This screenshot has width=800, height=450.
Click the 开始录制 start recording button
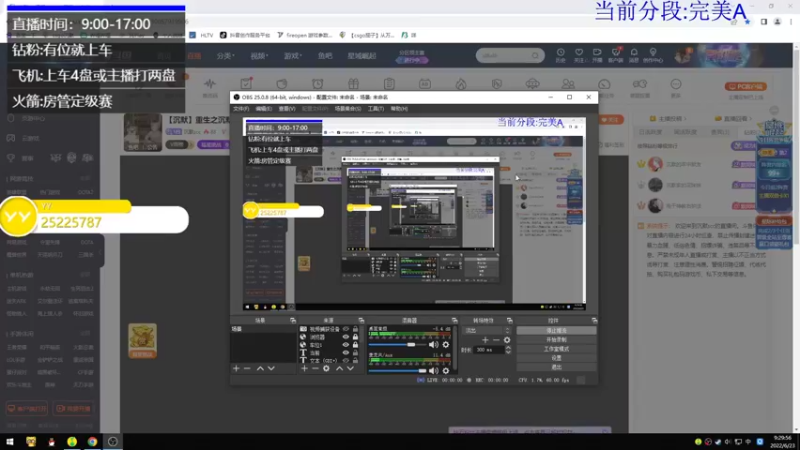[x=556, y=340]
